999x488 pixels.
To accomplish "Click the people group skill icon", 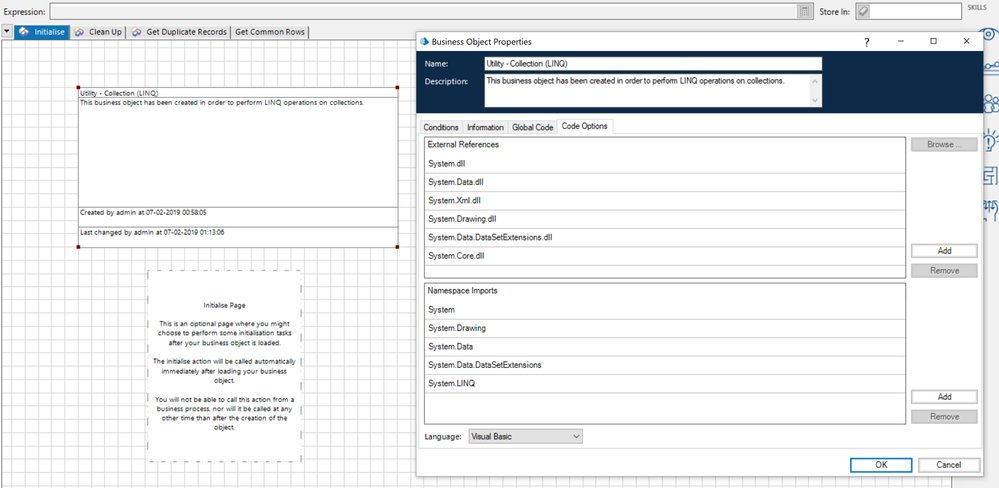I will pyautogui.click(x=991, y=104).
